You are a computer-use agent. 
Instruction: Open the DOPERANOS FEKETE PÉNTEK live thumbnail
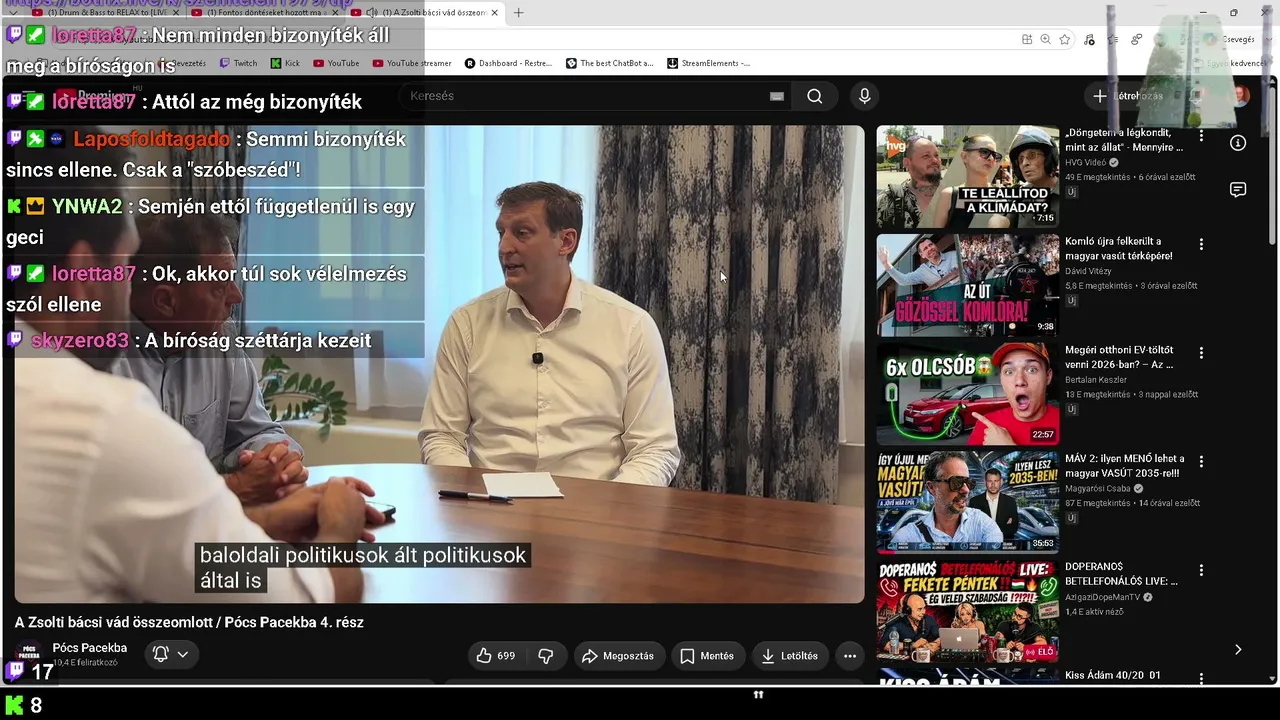968,612
